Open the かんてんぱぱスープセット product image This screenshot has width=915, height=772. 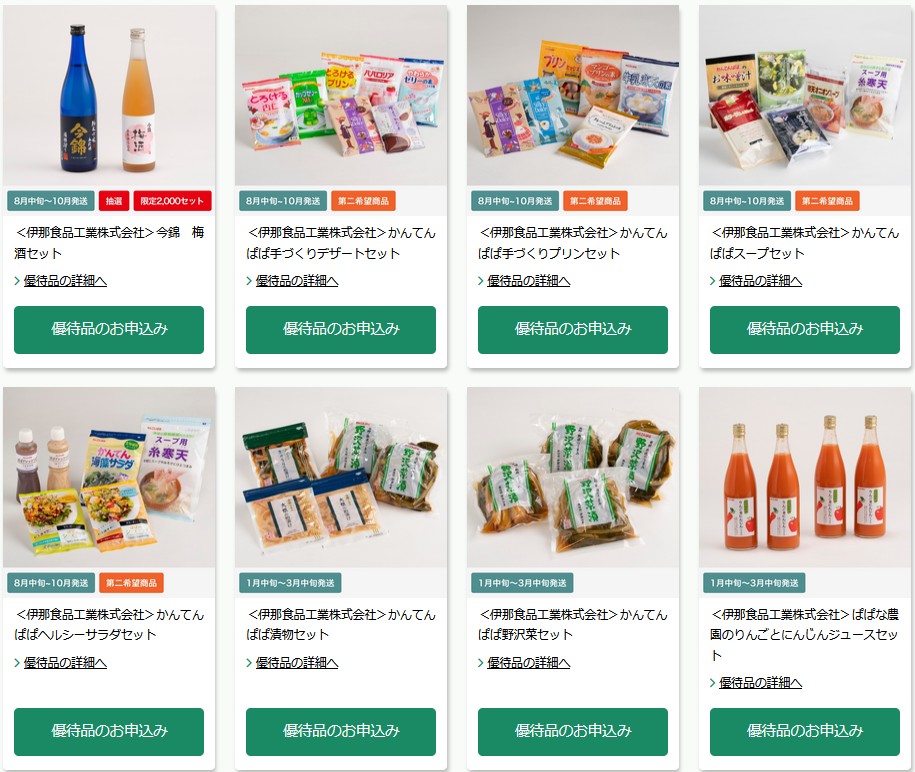(805, 95)
